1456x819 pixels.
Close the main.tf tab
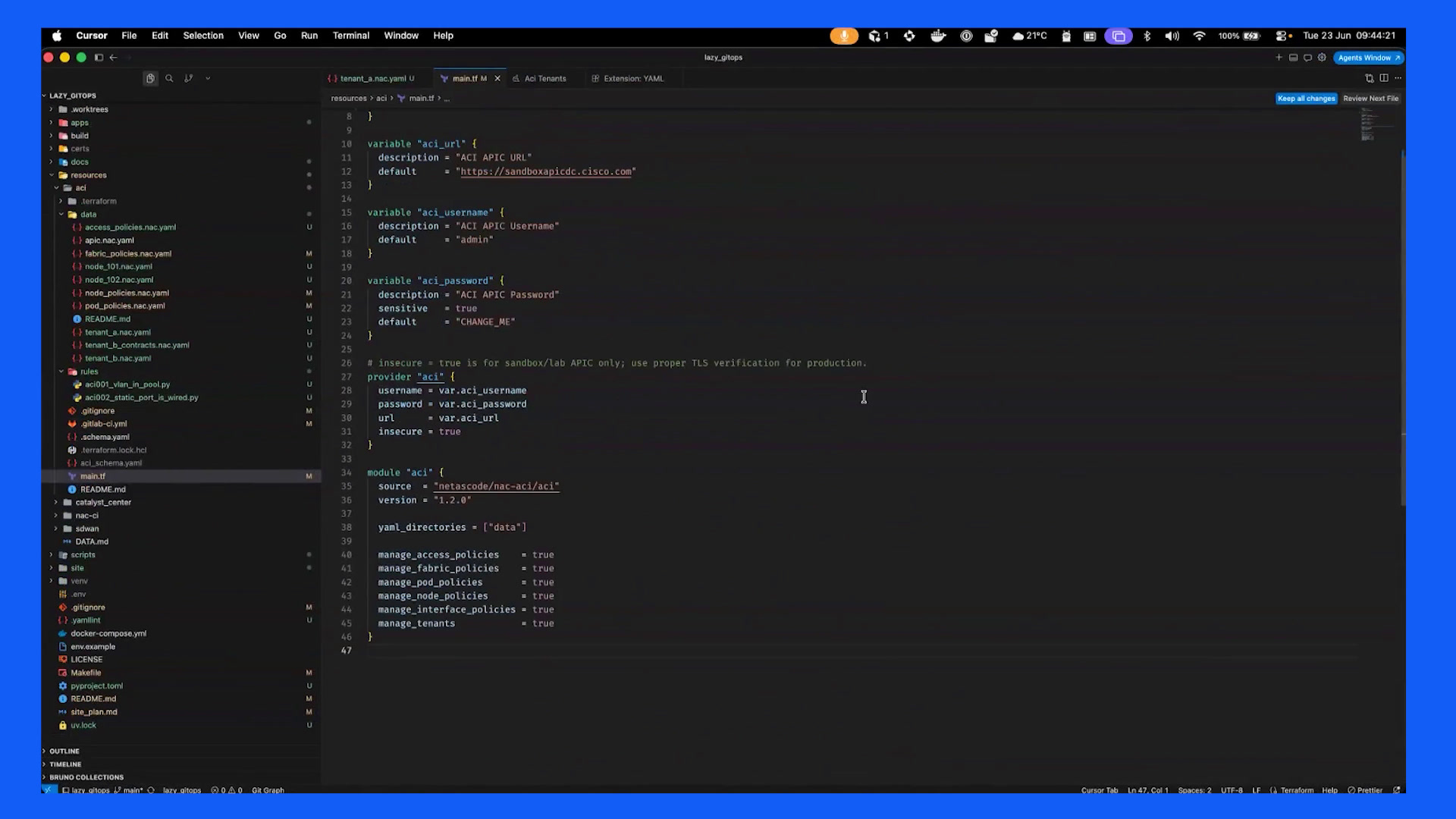click(497, 78)
